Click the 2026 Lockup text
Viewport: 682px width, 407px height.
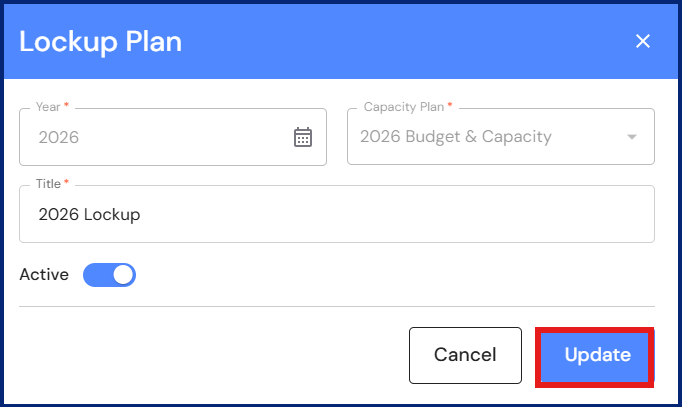point(89,214)
